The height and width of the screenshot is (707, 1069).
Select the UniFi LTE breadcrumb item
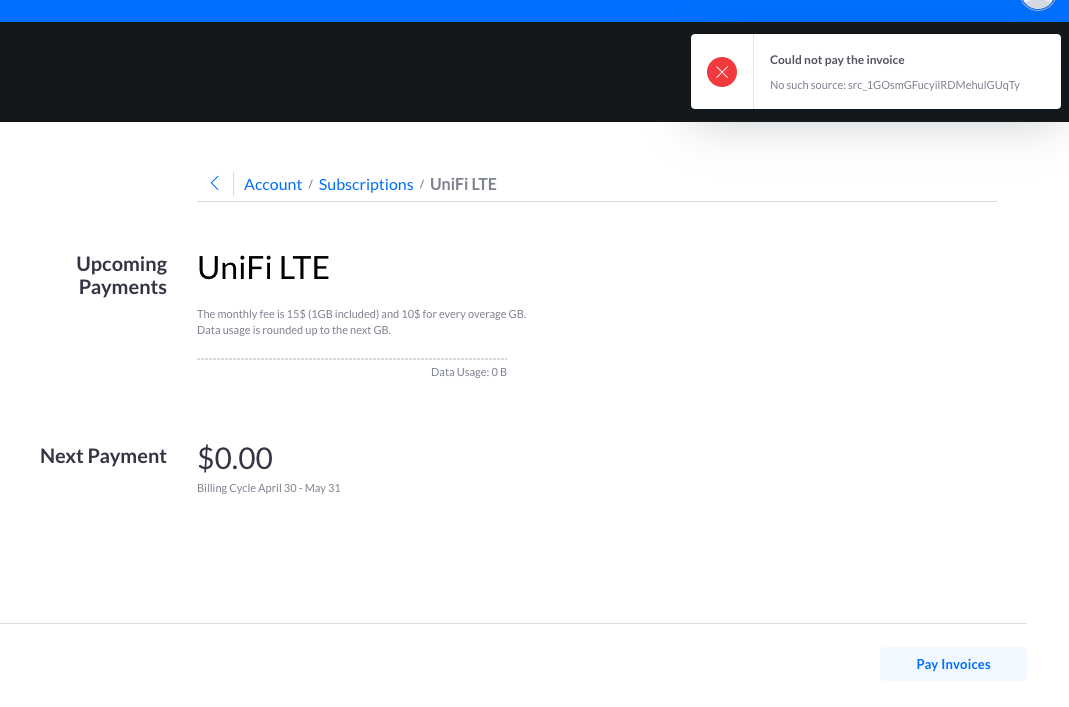tap(463, 184)
